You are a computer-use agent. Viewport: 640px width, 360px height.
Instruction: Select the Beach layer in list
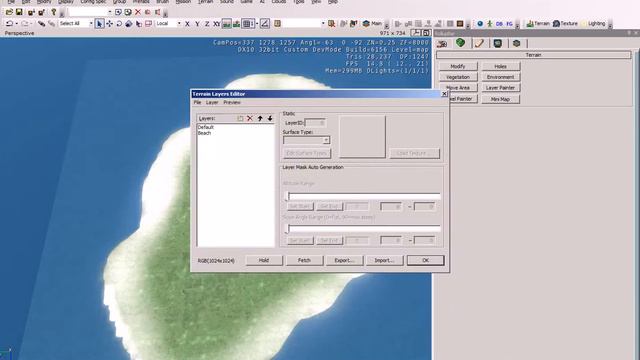pos(204,133)
